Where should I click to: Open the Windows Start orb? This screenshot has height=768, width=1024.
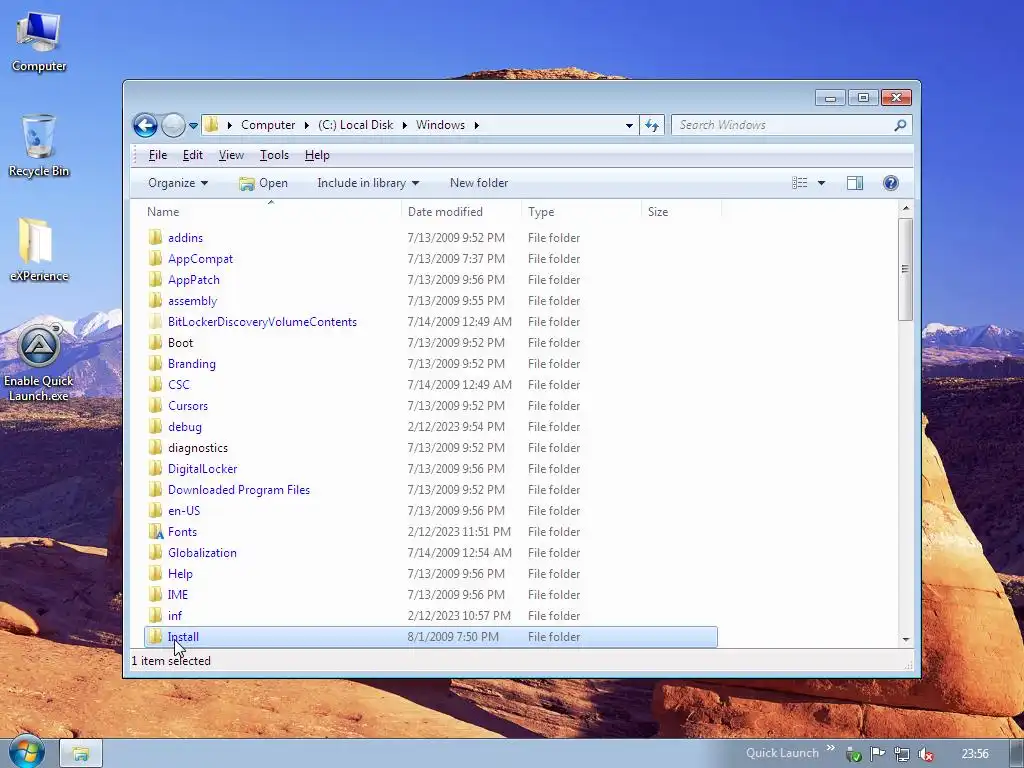click(26, 752)
